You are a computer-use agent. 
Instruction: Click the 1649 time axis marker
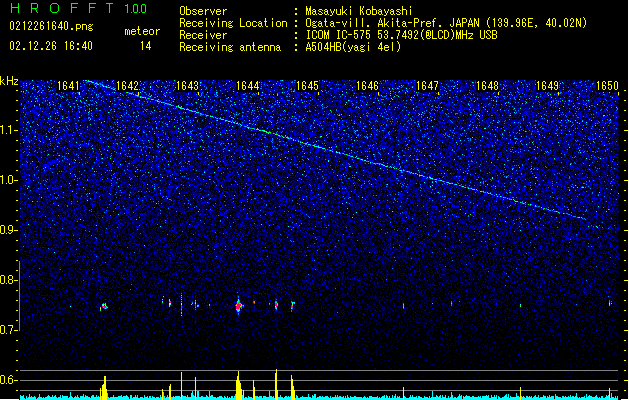pos(547,86)
